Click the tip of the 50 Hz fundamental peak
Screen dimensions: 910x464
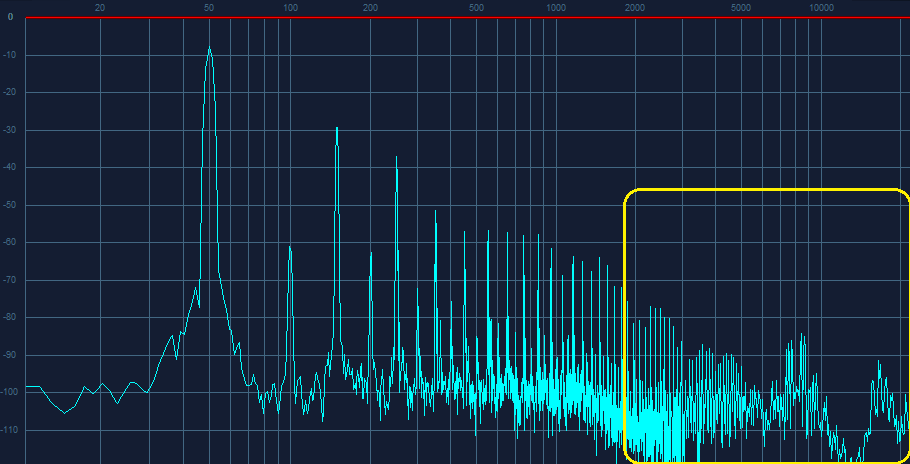tap(210, 48)
